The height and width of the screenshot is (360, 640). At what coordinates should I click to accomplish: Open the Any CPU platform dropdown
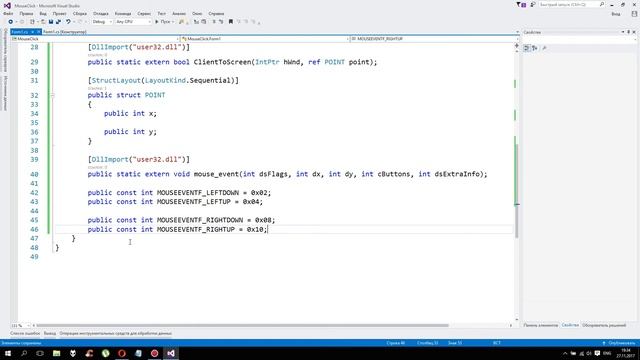[133, 22]
